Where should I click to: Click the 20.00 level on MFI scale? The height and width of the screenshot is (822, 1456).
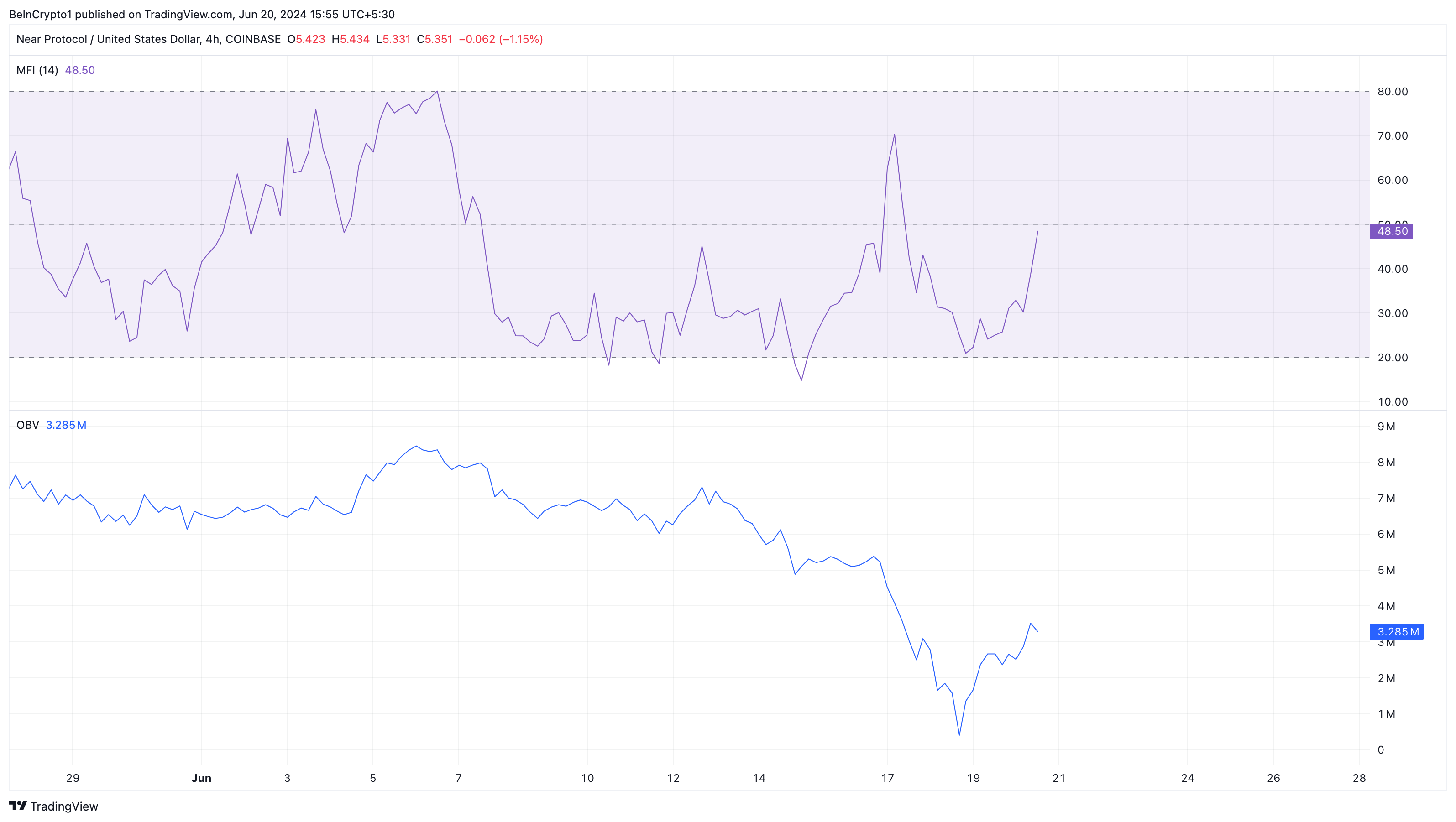click(x=1392, y=357)
